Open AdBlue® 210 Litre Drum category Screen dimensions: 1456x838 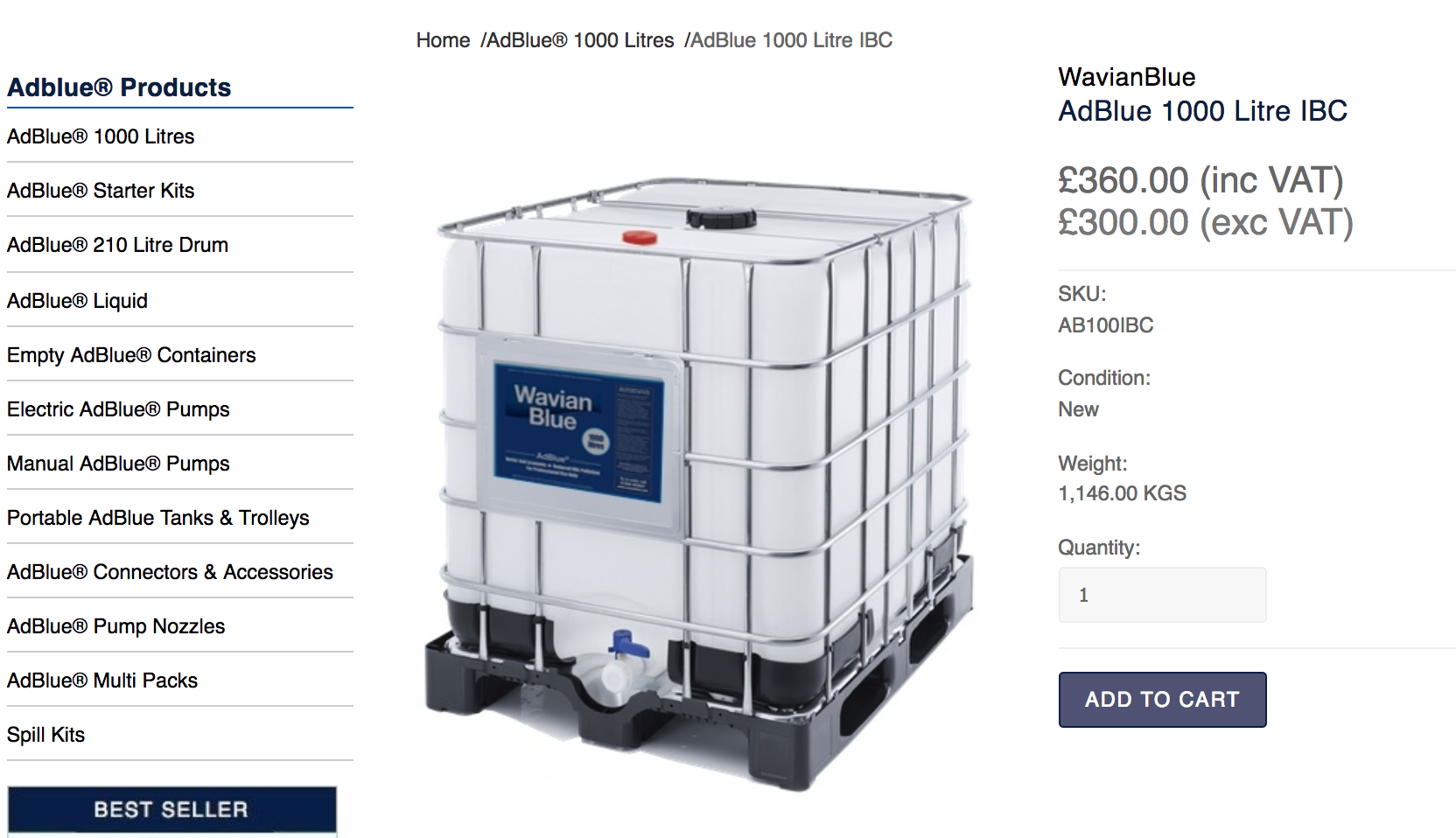tap(117, 245)
